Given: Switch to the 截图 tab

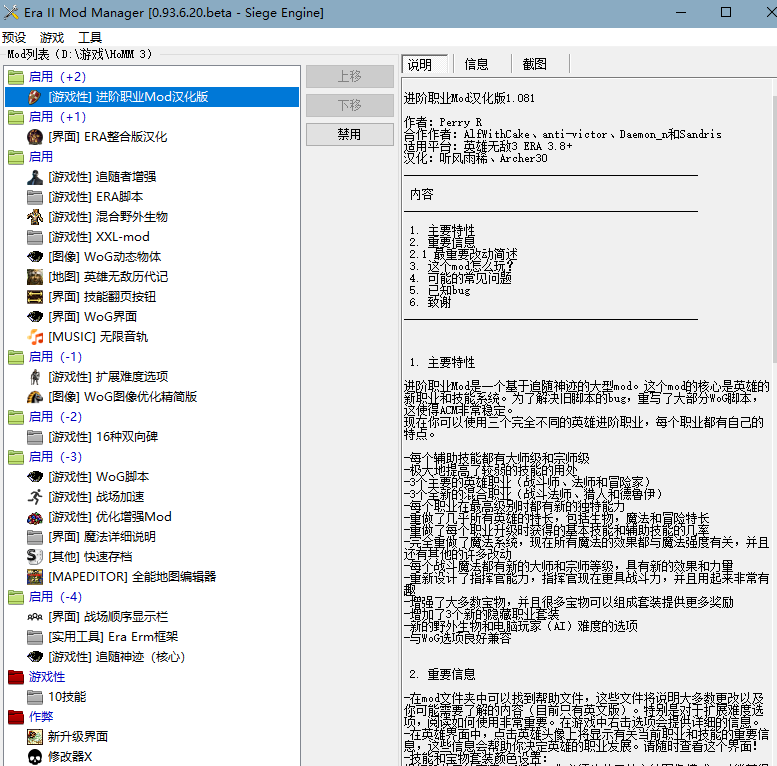Looking at the screenshot, I should point(535,64).
